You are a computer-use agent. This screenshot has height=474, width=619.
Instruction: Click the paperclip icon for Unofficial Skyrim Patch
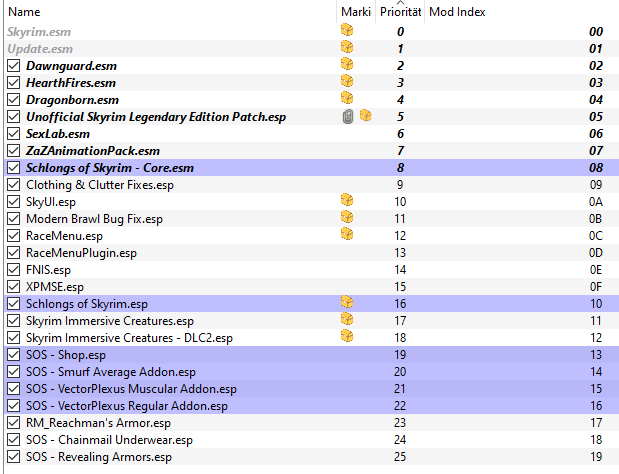click(348, 116)
